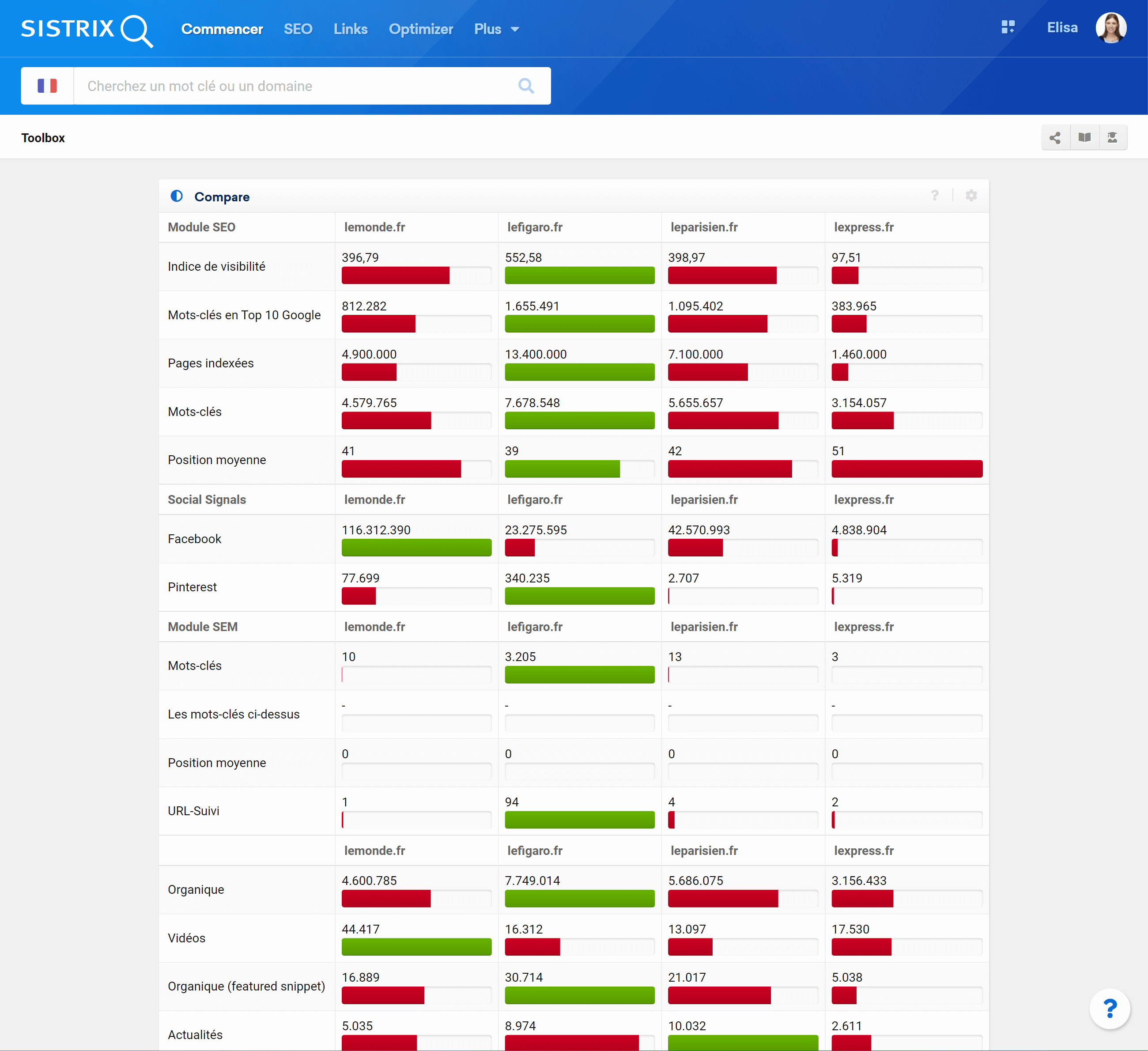Click the value 1.655.491
This screenshot has height=1051, width=1148.
point(532,306)
